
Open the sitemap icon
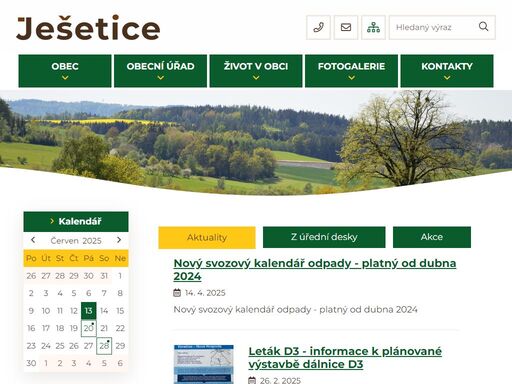pos(373,27)
